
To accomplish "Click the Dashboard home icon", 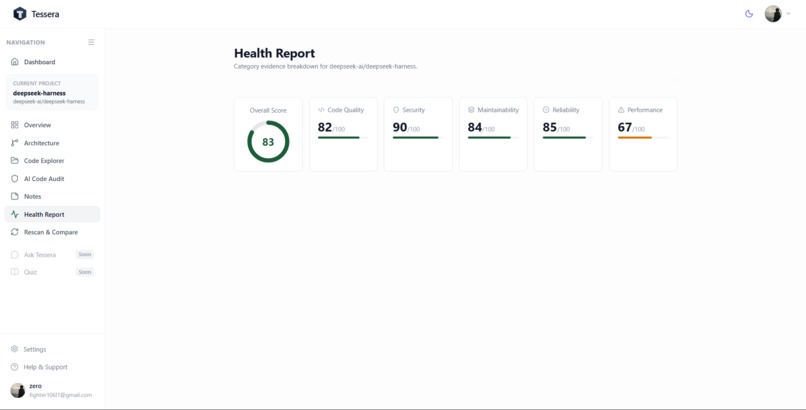I will (x=14, y=62).
